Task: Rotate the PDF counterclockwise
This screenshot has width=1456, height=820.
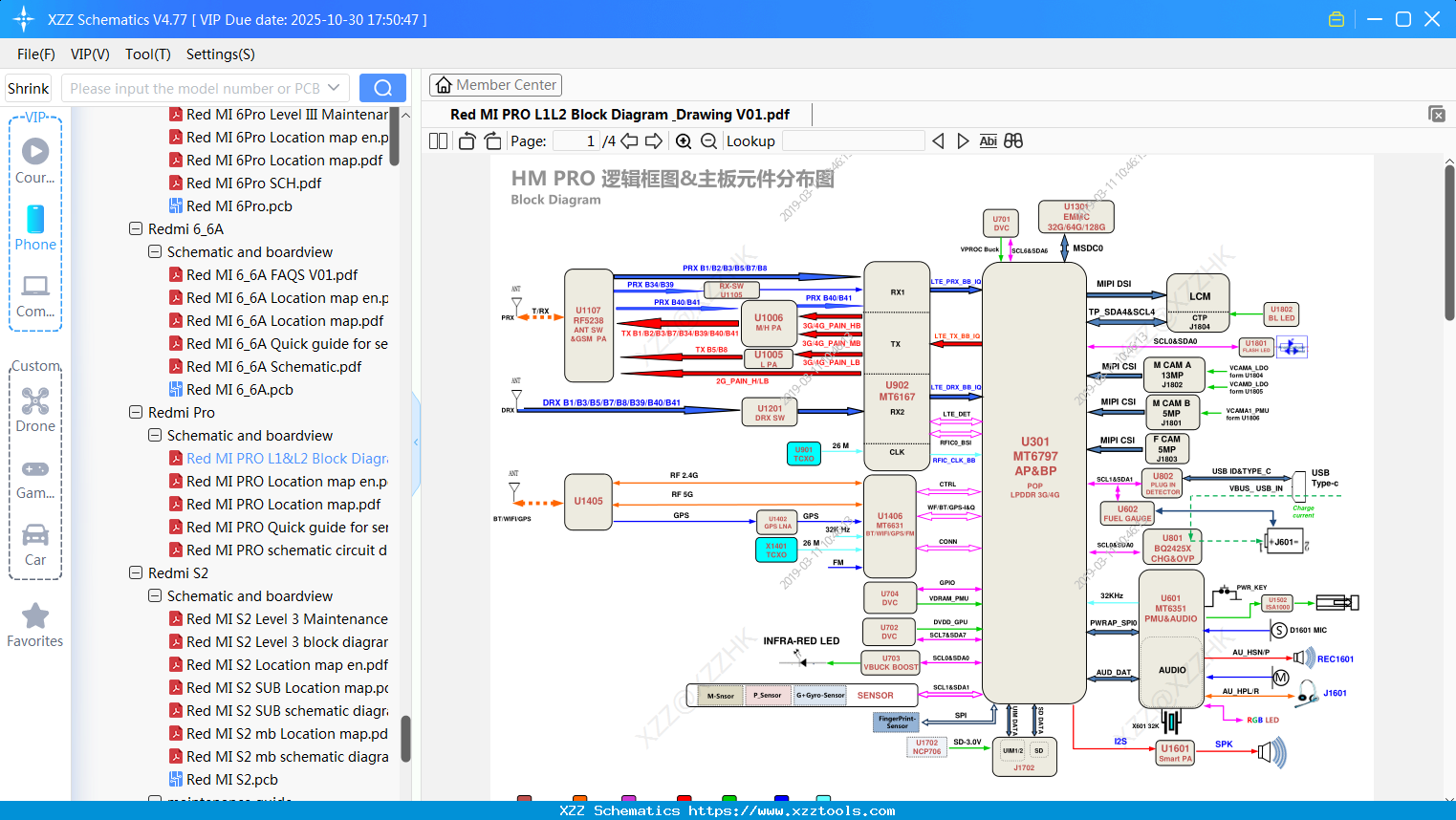Action: pos(467,141)
